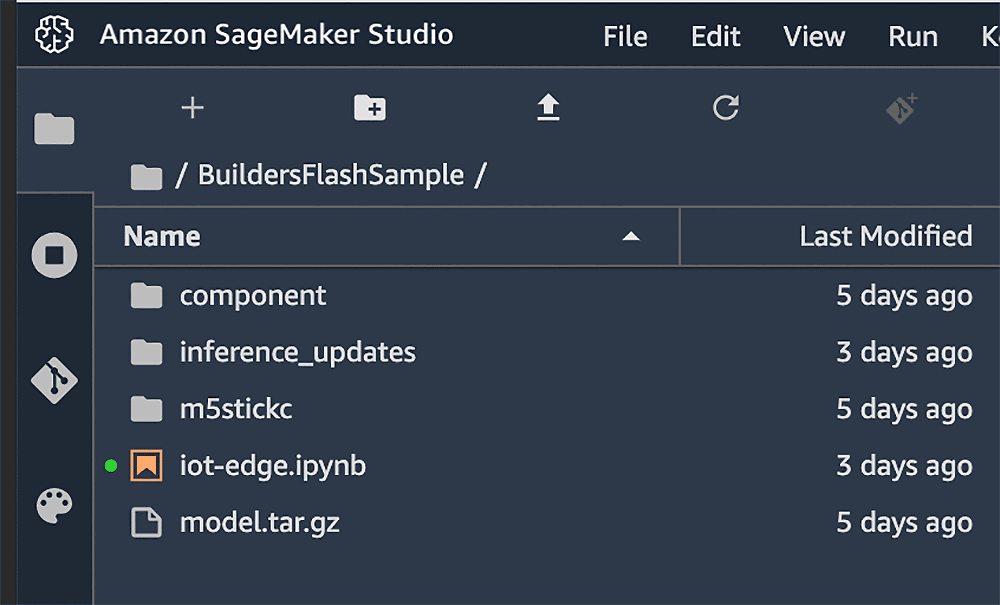1000x605 pixels.
Task: Open the Running Terminals and Kernels panel
Action: coord(54,256)
